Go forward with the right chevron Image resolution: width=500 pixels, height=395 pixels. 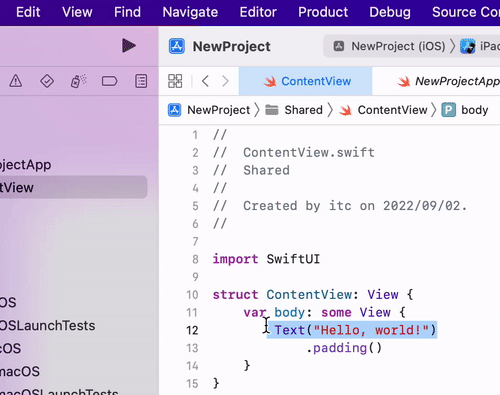226,81
